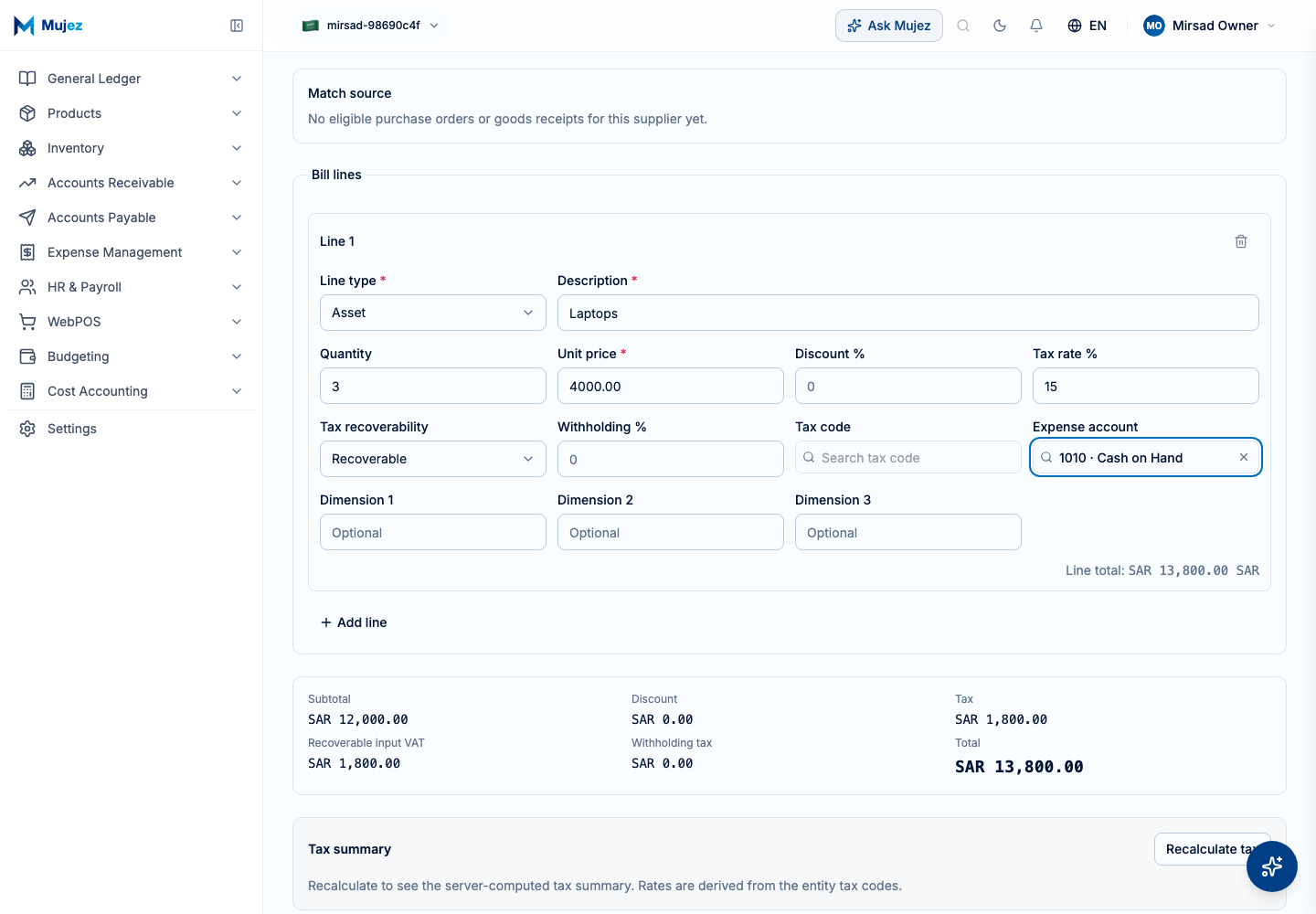Click Ask Mujez button
The height and width of the screenshot is (914, 1316).
(889, 26)
